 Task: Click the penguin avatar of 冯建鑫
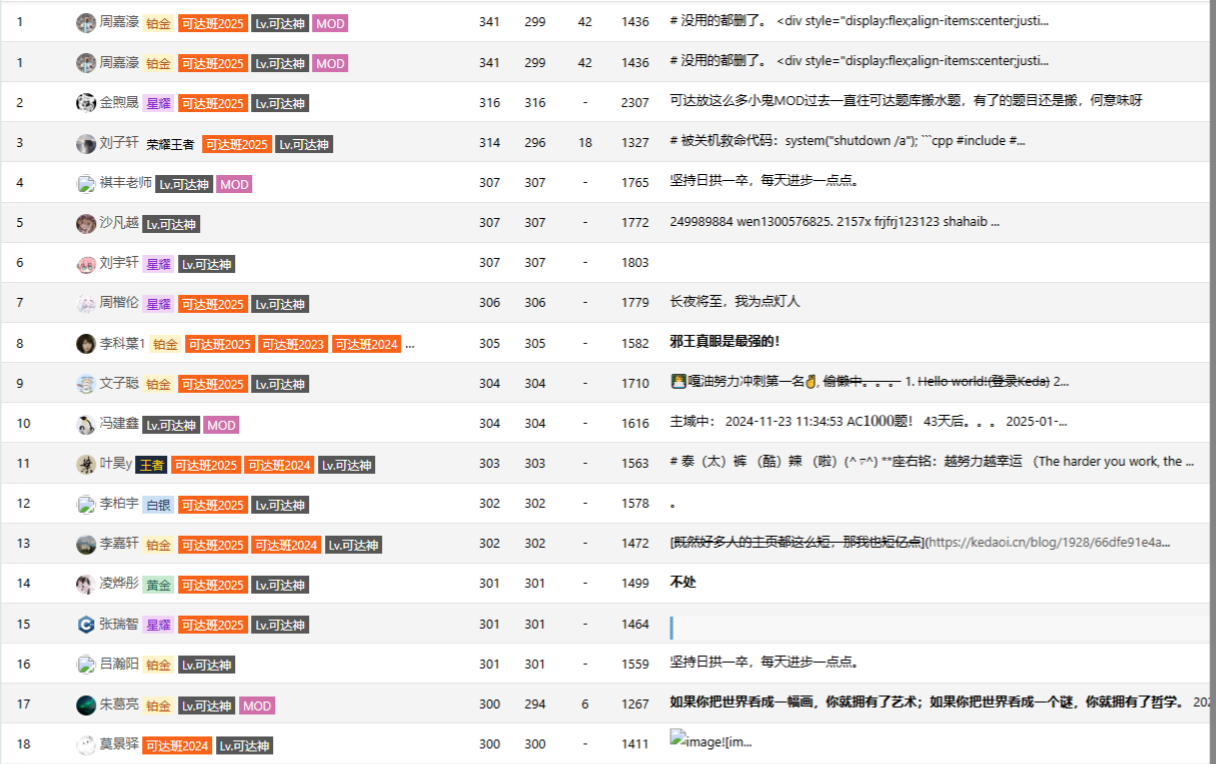click(x=86, y=425)
